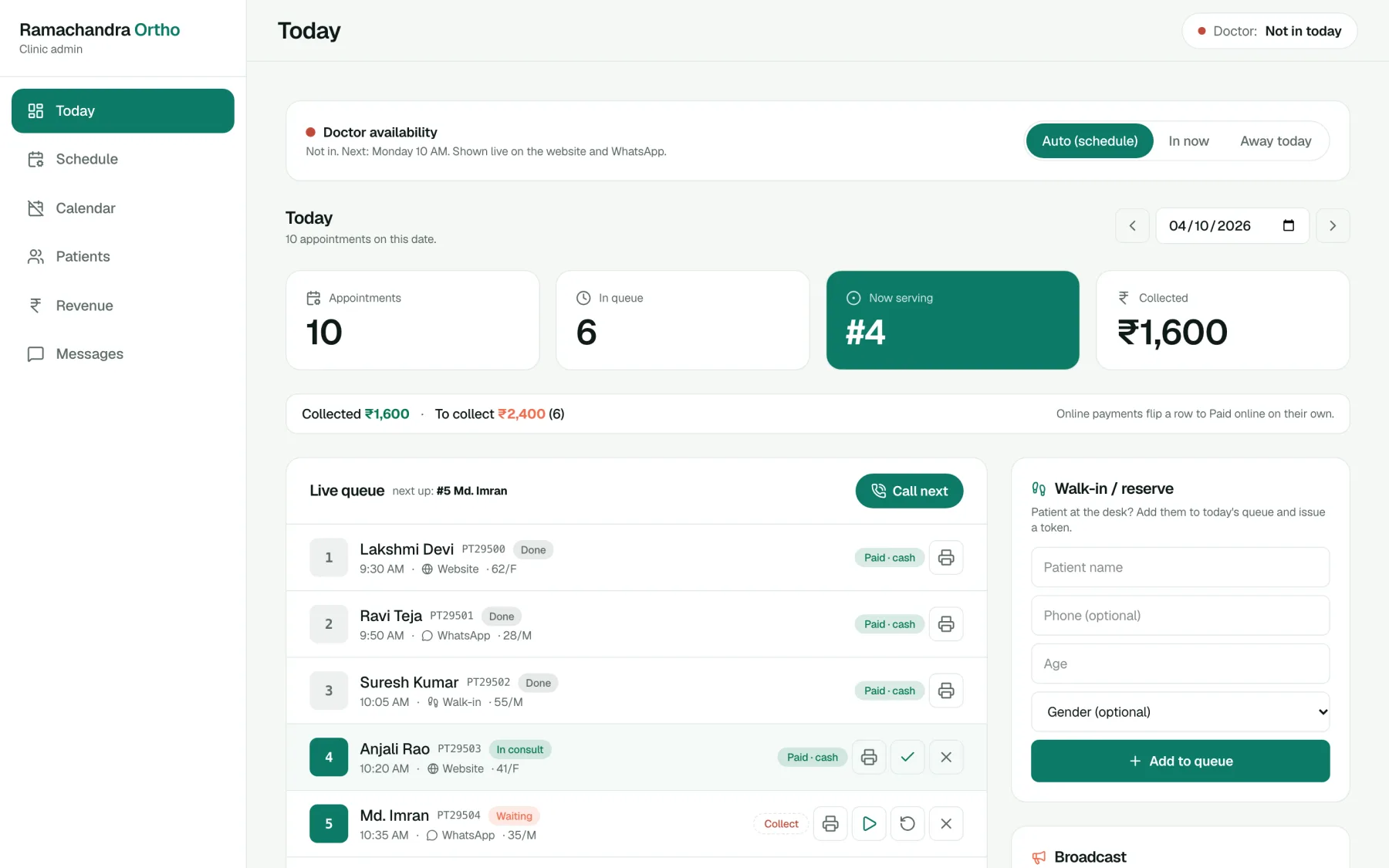Mark Anjali Rao consult as done
Image resolution: width=1389 pixels, height=868 pixels.
(x=907, y=757)
